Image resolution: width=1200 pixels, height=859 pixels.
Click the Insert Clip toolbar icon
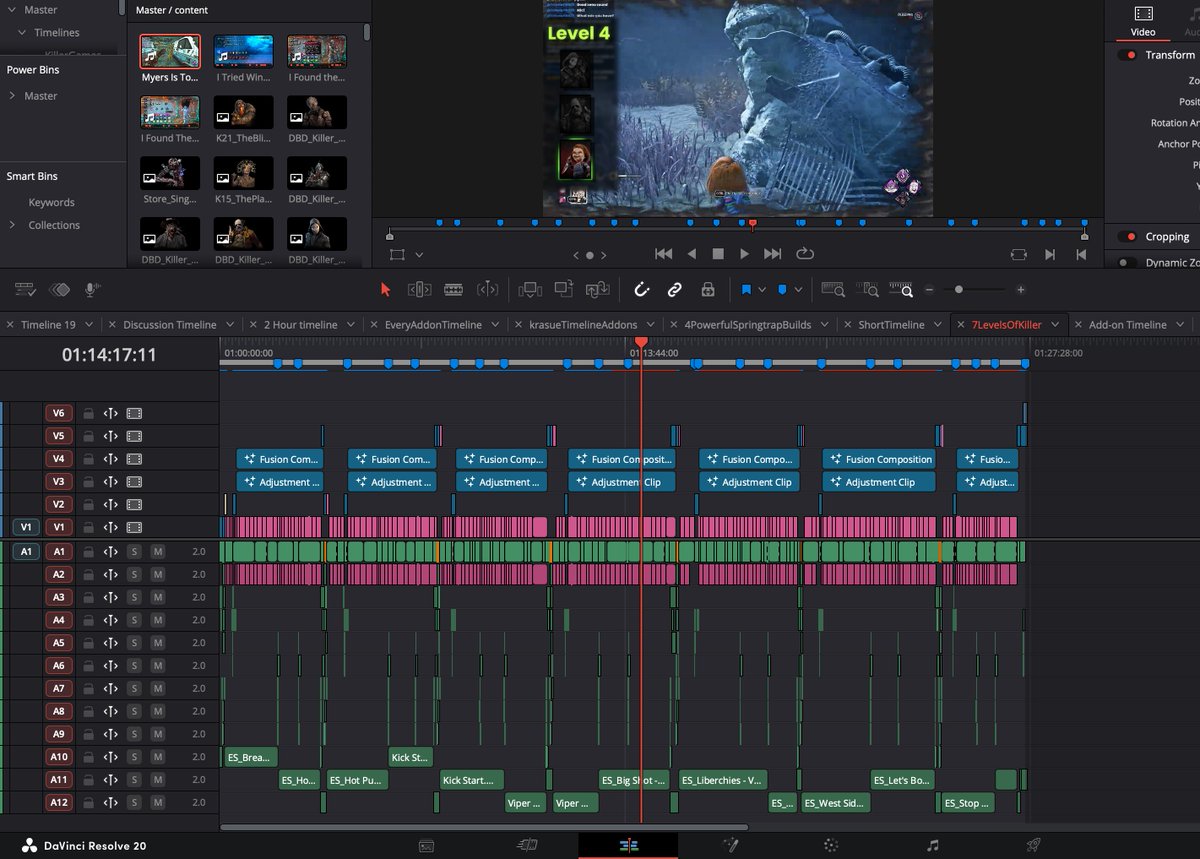tap(530, 290)
